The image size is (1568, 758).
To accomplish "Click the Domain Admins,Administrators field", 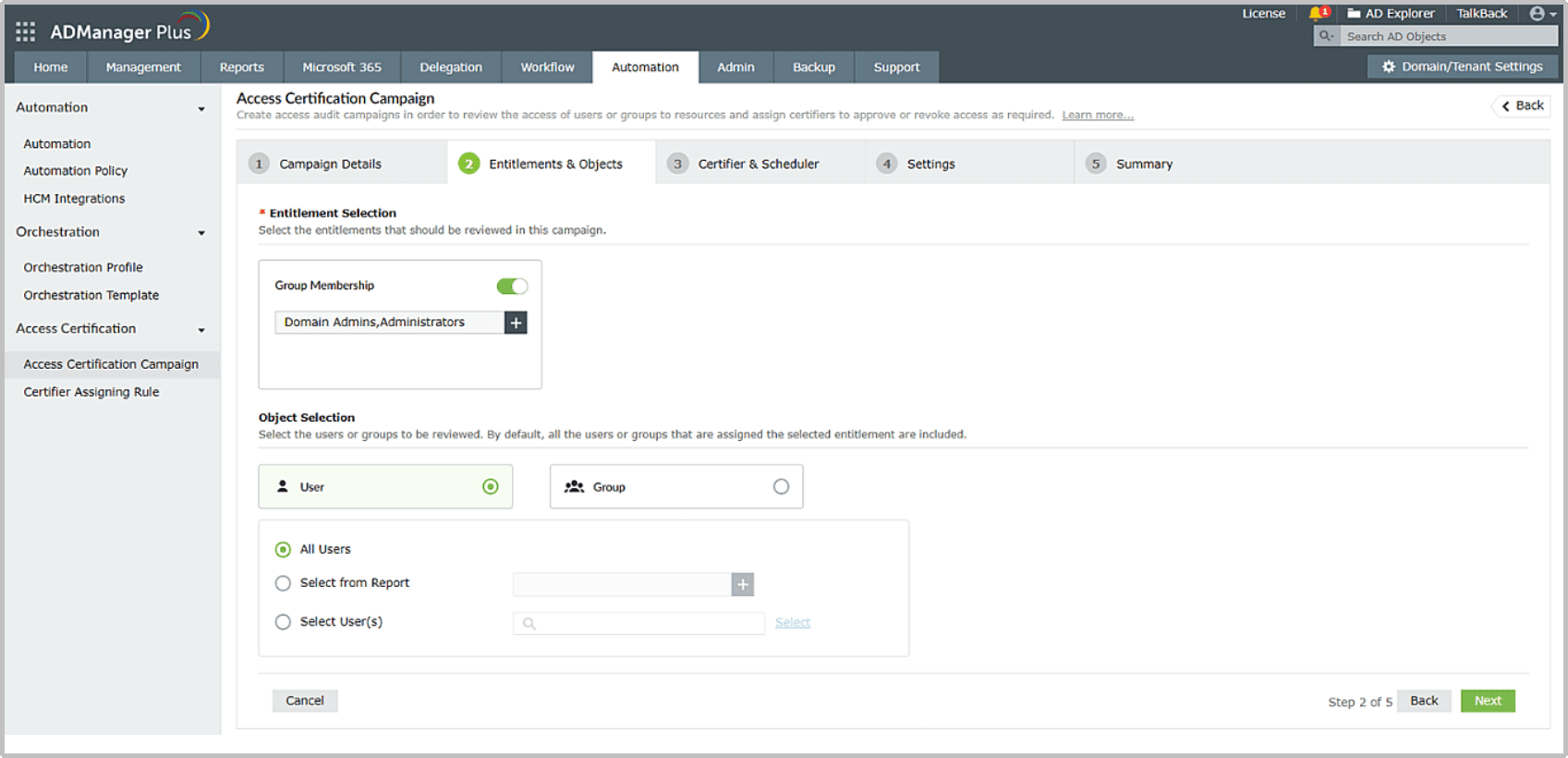I will 389,323.
